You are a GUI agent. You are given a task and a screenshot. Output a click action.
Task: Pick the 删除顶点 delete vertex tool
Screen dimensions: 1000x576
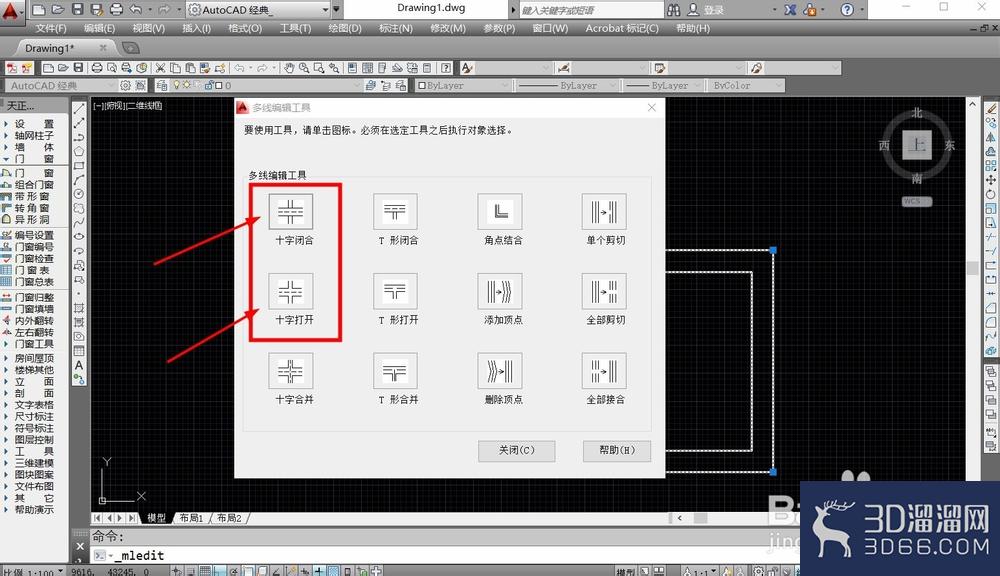pos(500,371)
